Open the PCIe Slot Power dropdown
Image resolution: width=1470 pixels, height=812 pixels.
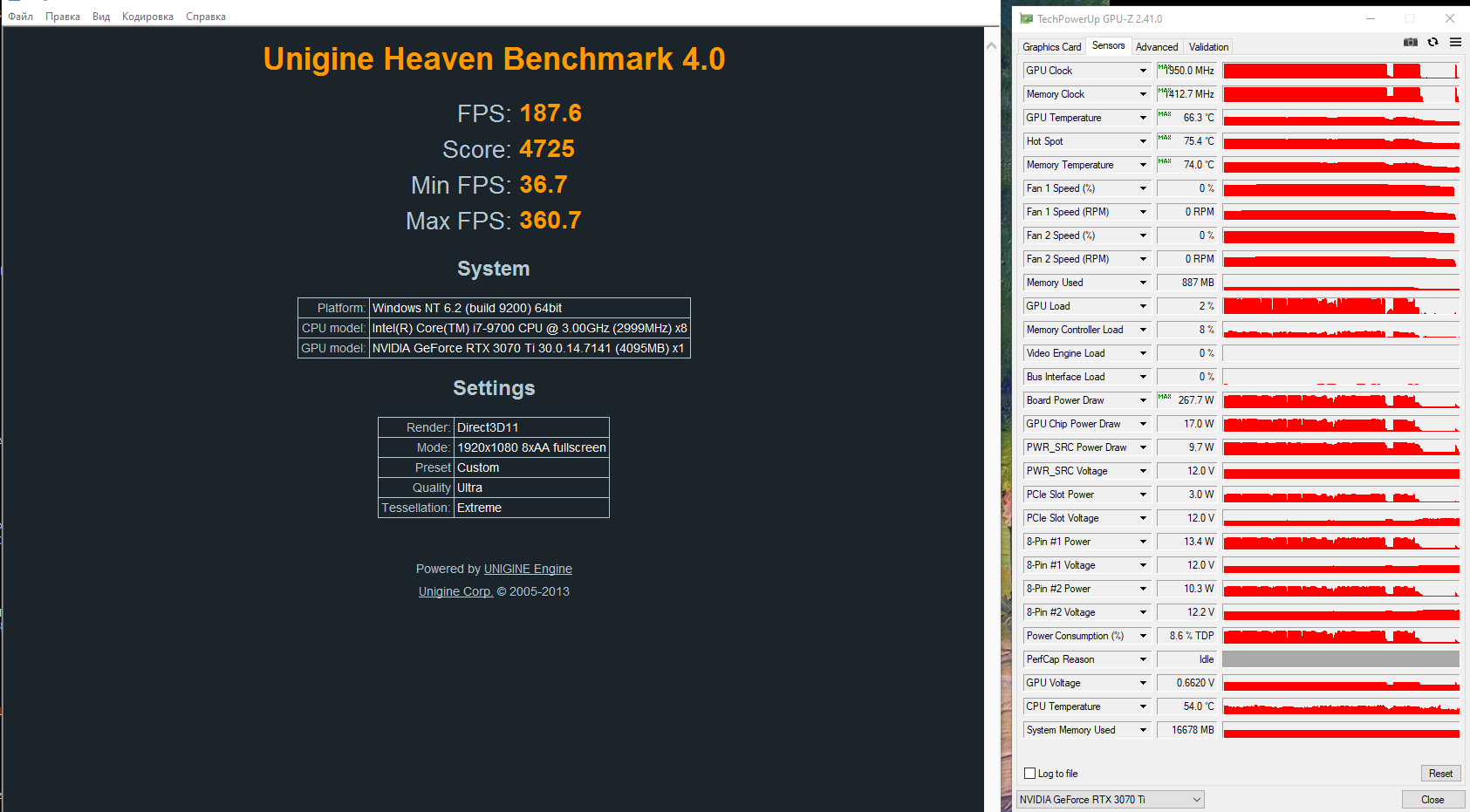[x=1143, y=495]
